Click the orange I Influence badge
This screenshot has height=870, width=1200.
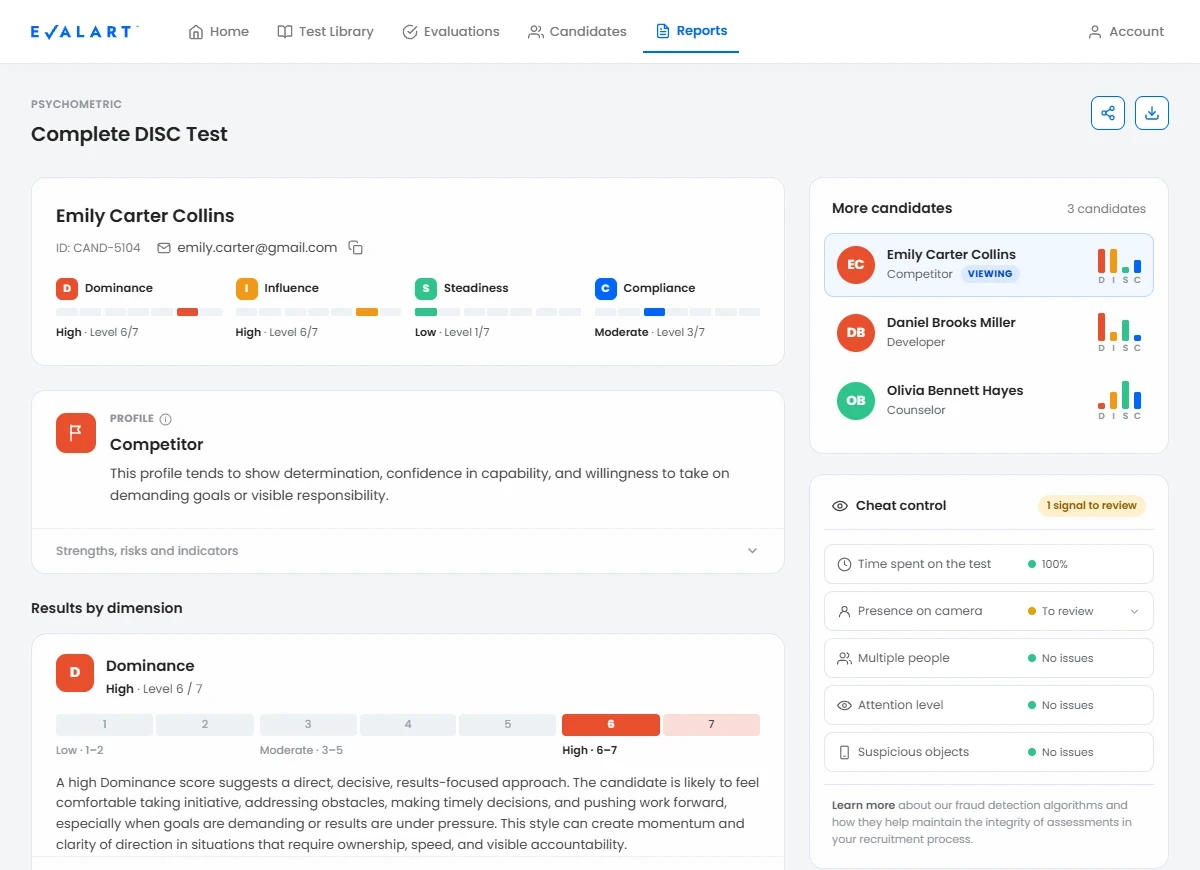[247, 288]
